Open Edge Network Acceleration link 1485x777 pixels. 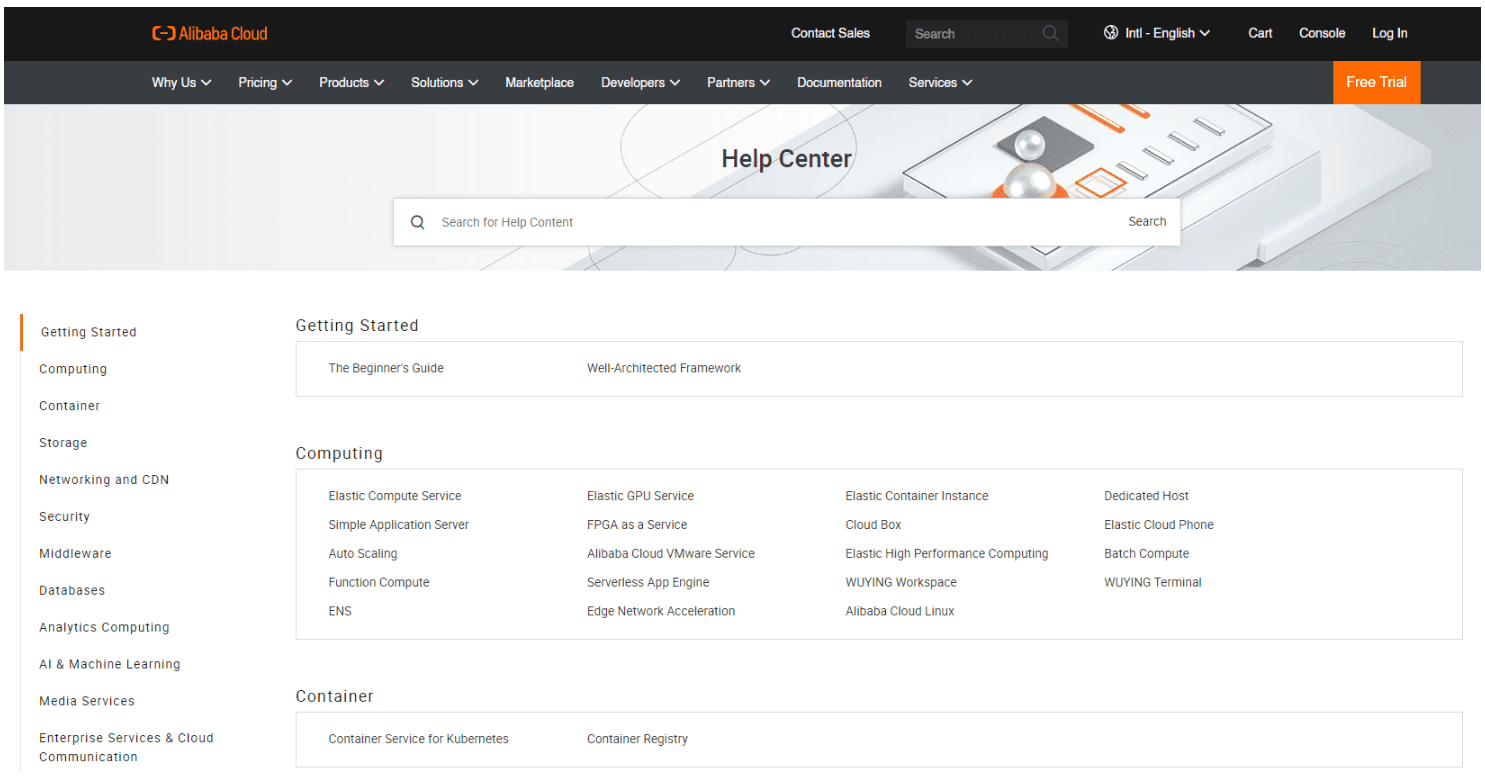pyautogui.click(x=661, y=612)
